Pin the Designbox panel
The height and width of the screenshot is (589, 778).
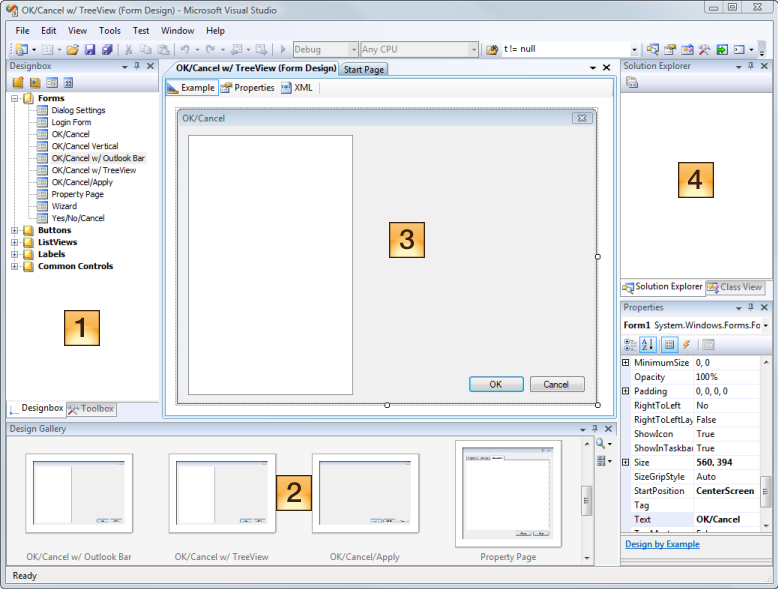click(x=137, y=66)
